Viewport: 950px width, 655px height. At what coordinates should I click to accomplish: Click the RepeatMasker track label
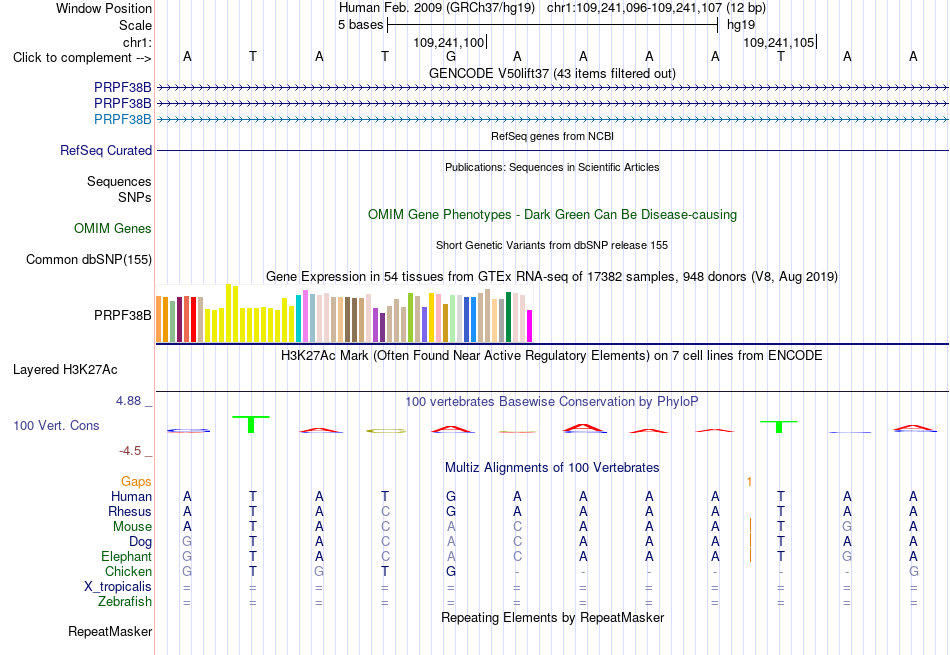pos(110,631)
